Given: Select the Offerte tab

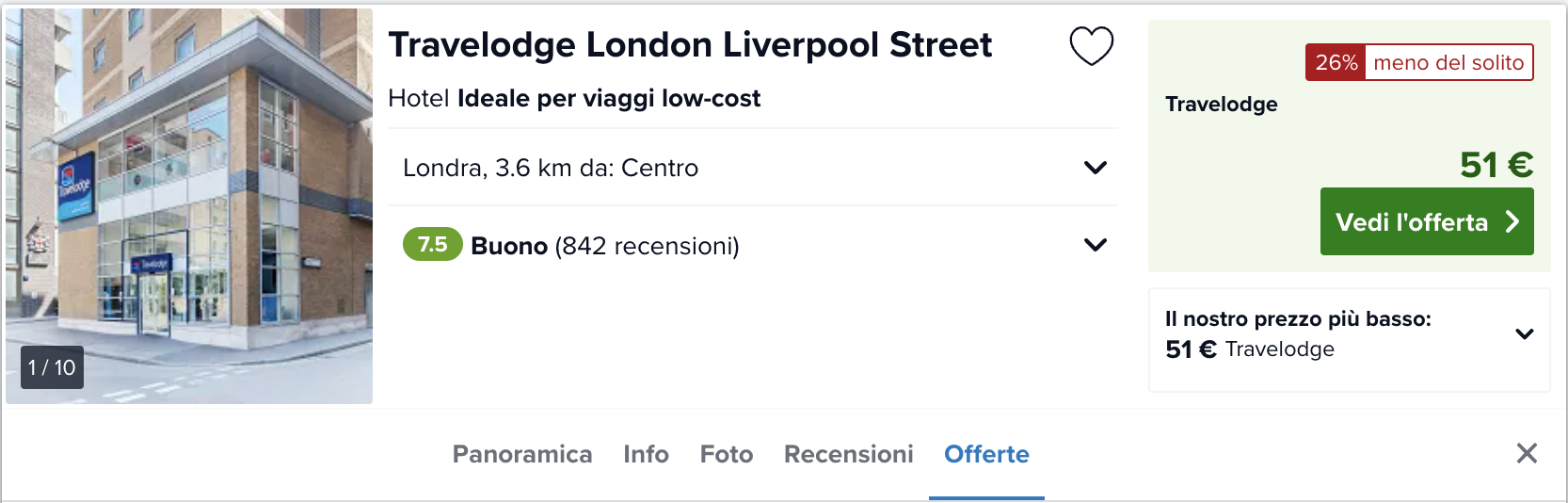Looking at the screenshot, I should (986, 454).
